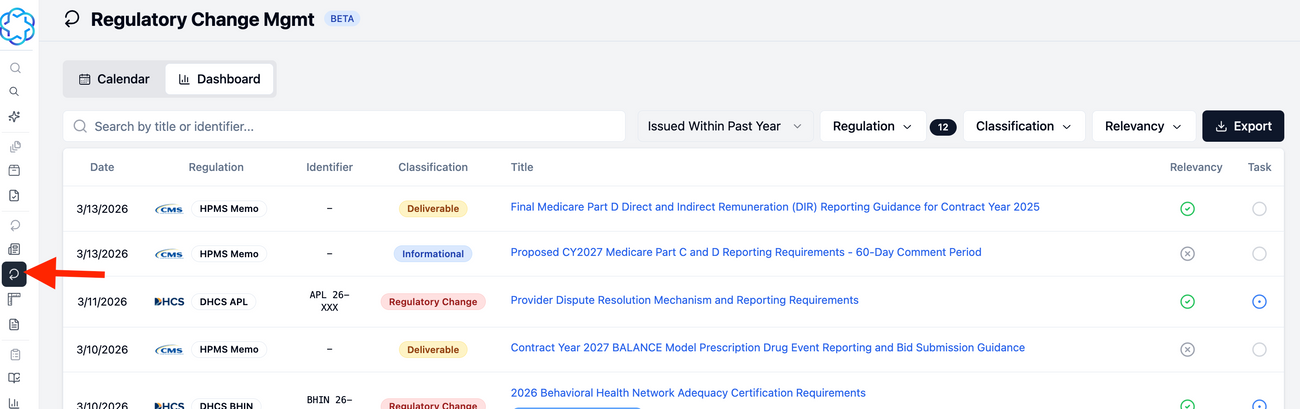Open the Relevancy filter dropdown
Image resolution: width=1300 pixels, height=409 pixels.
coord(1144,126)
